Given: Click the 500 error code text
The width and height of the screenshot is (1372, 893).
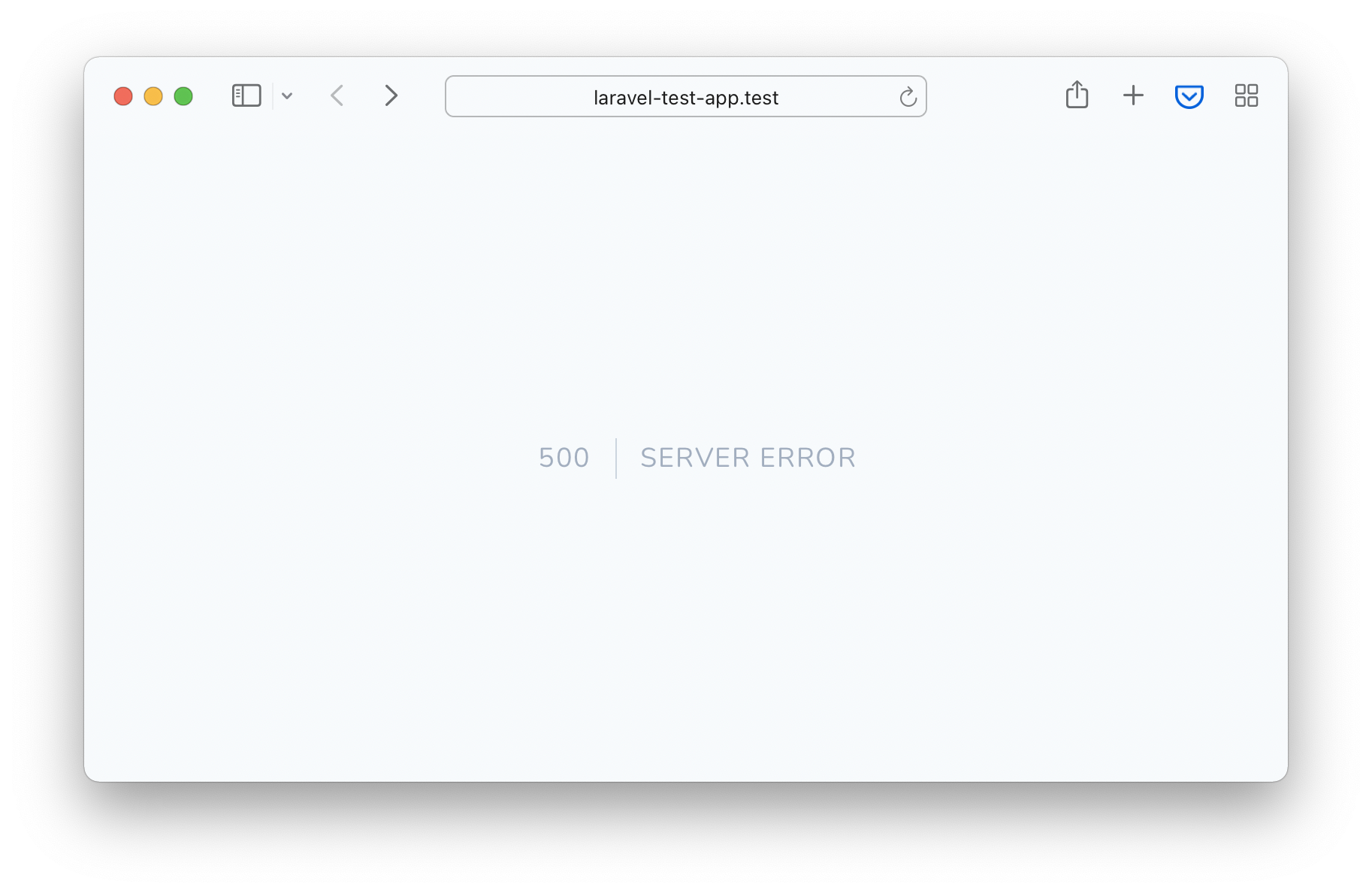Looking at the screenshot, I should [x=563, y=457].
